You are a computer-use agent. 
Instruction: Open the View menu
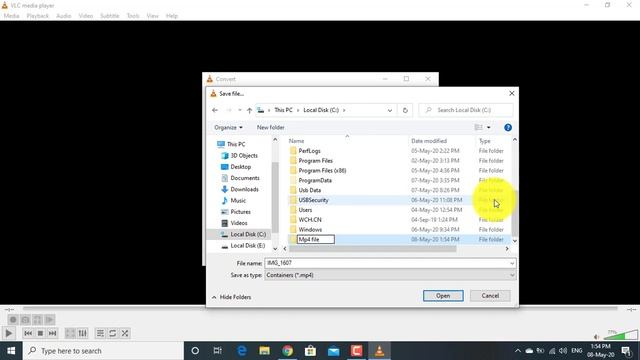[x=152, y=16]
